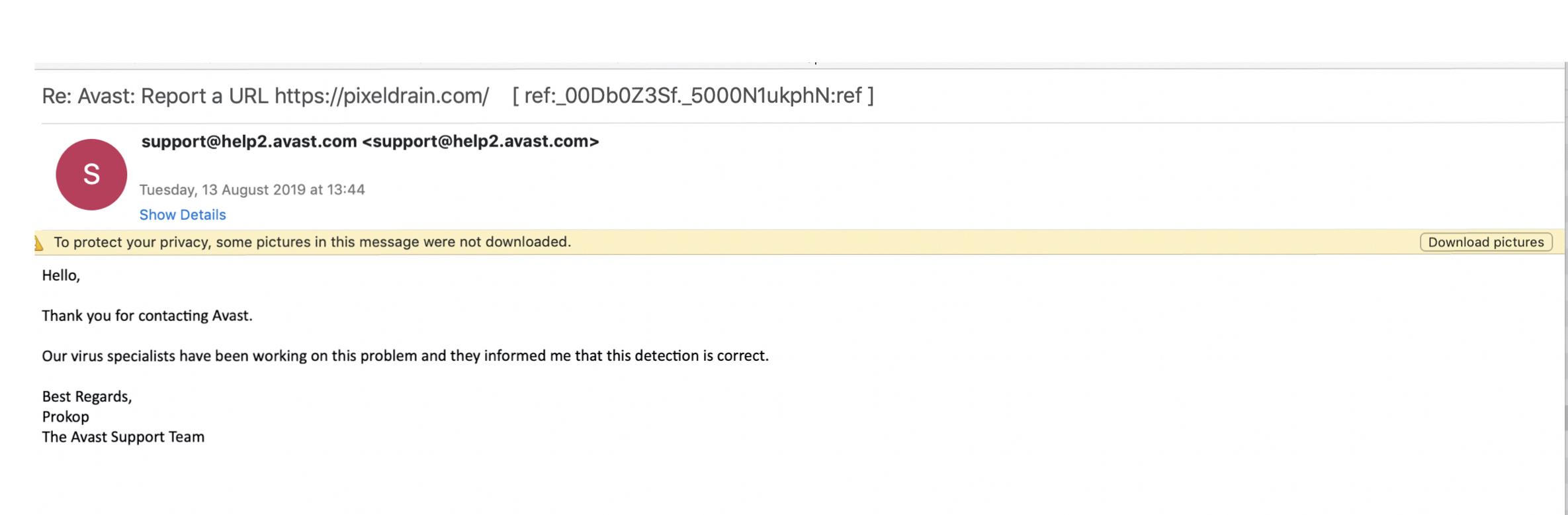The width and height of the screenshot is (1568, 515).
Task: Click "Thank you for contacting Avast." line
Action: 147,316
